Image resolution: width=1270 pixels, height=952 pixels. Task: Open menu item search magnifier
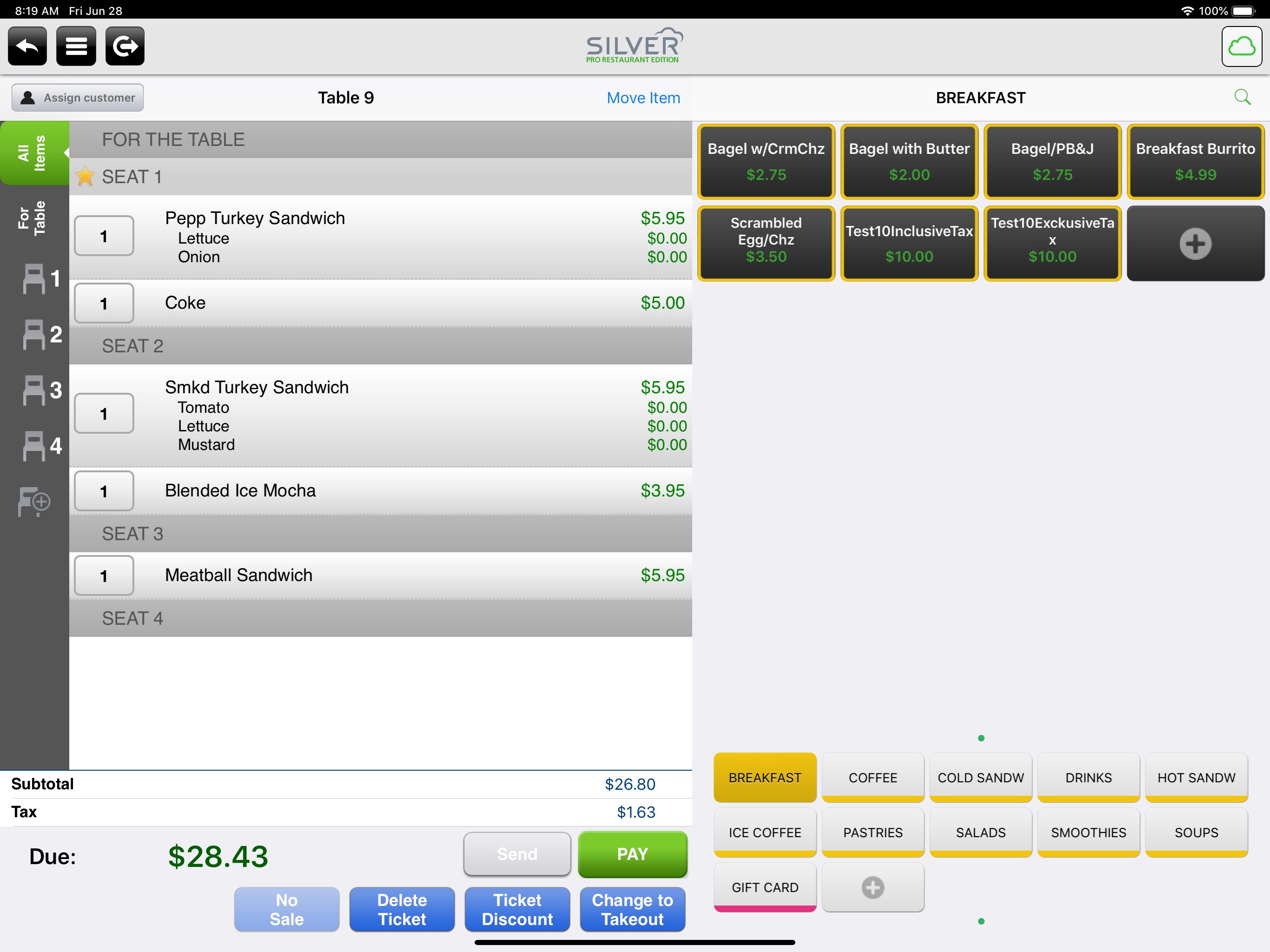point(1242,98)
